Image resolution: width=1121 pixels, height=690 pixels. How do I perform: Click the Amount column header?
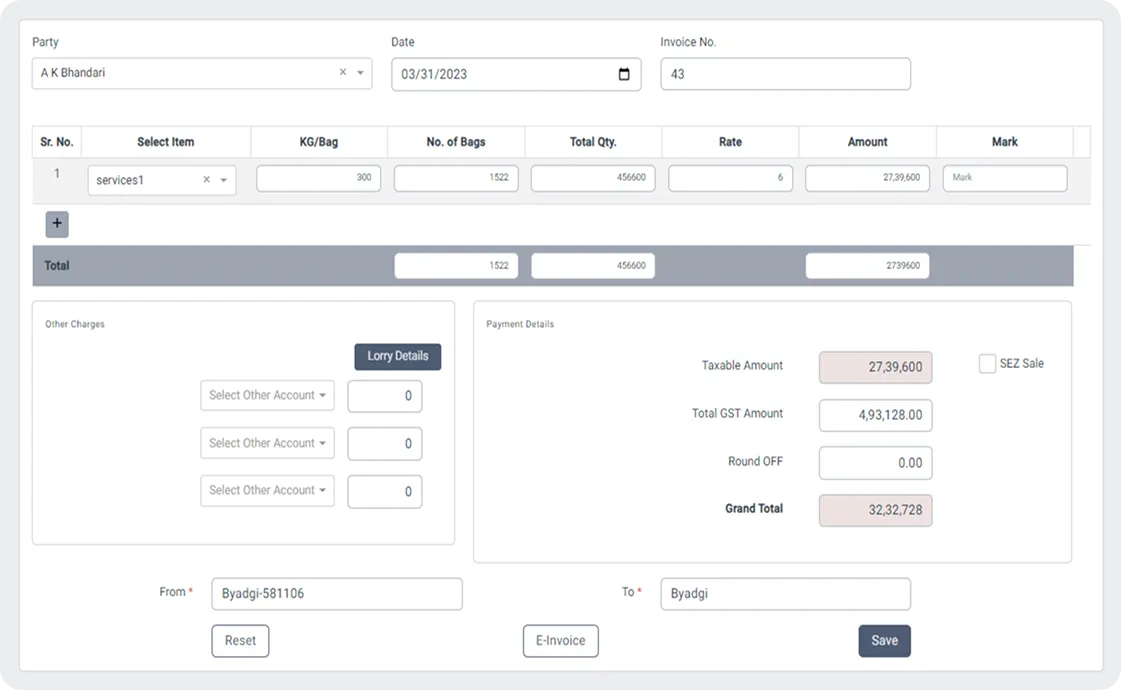coord(867,142)
